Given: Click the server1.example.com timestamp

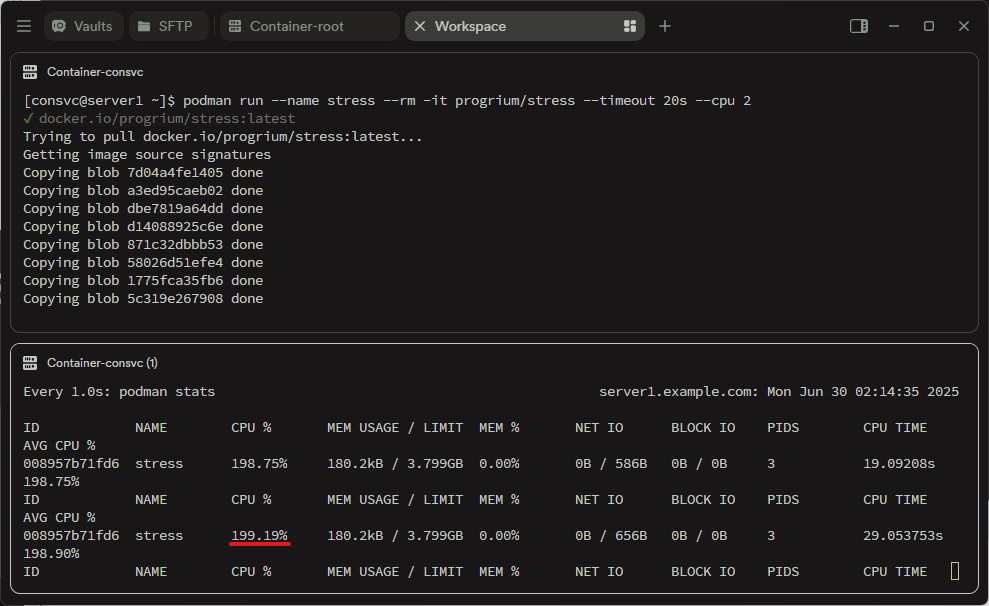Looking at the screenshot, I should [779, 392].
